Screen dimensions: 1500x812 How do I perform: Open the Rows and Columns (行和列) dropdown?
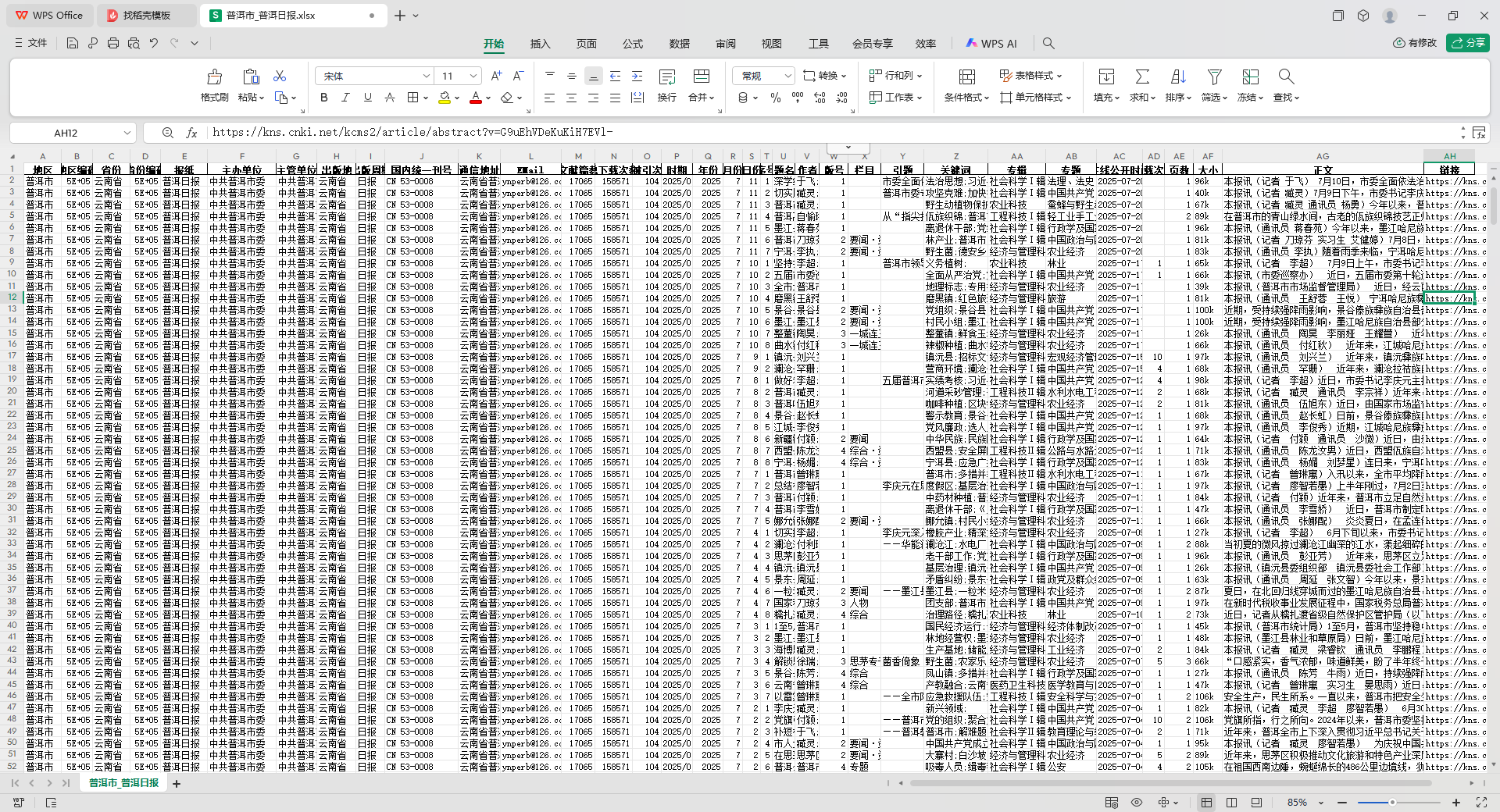coord(896,76)
